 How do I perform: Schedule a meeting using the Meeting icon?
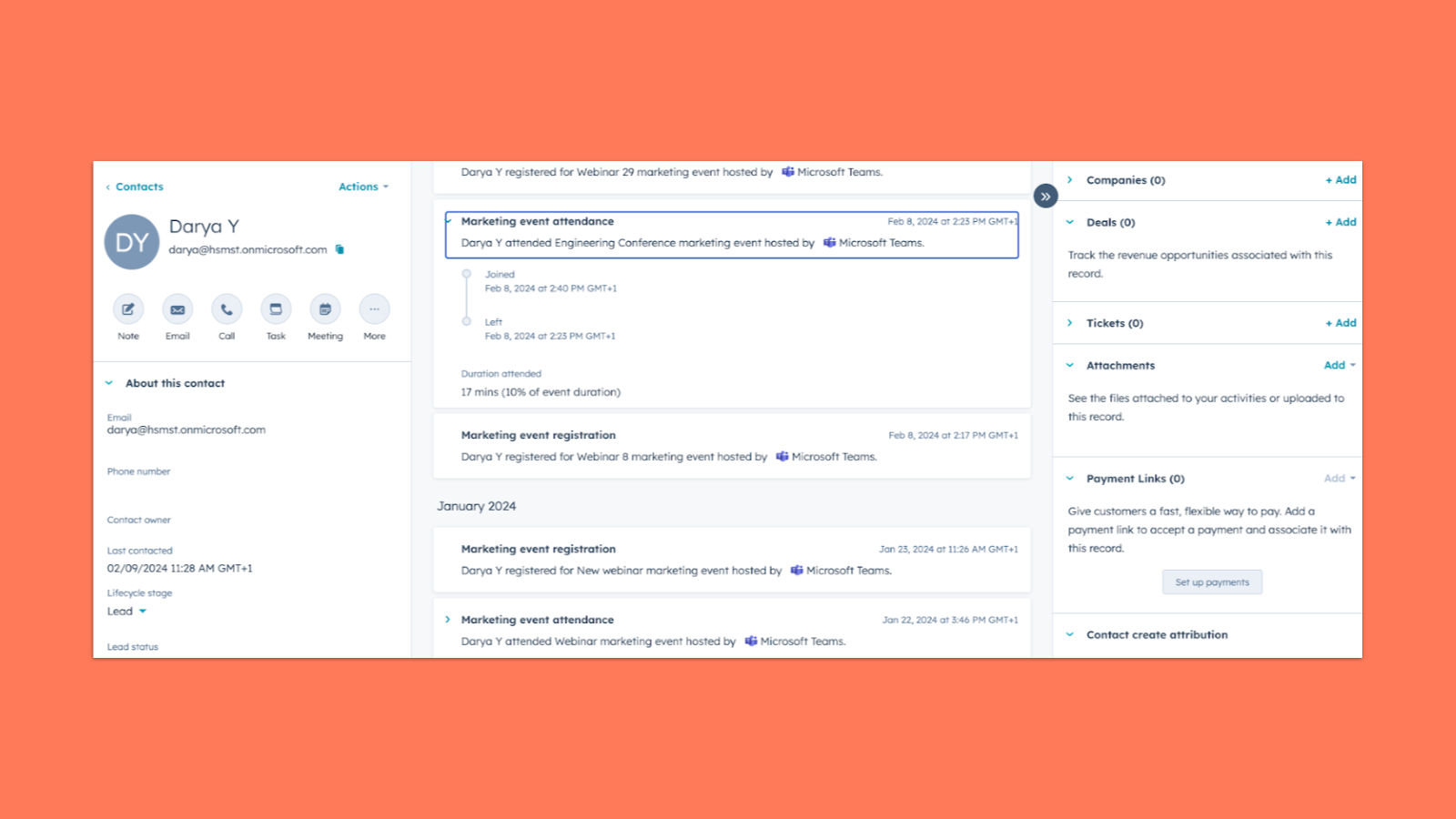[x=325, y=309]
